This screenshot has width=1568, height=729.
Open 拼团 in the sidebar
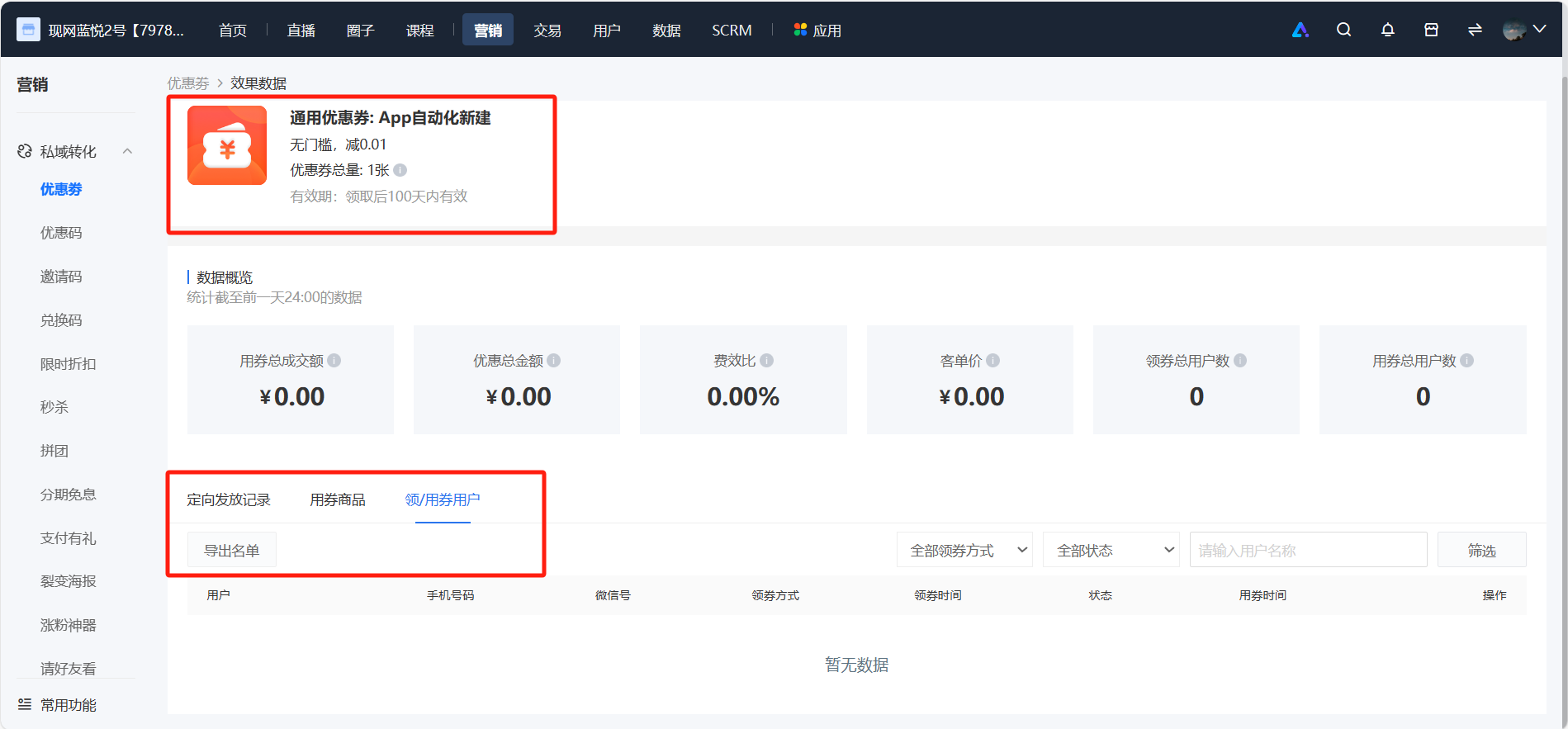pos(54,451)
